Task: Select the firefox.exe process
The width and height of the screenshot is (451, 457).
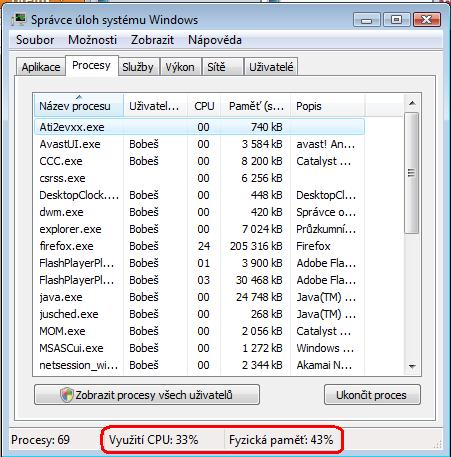Action: [199, 246]
